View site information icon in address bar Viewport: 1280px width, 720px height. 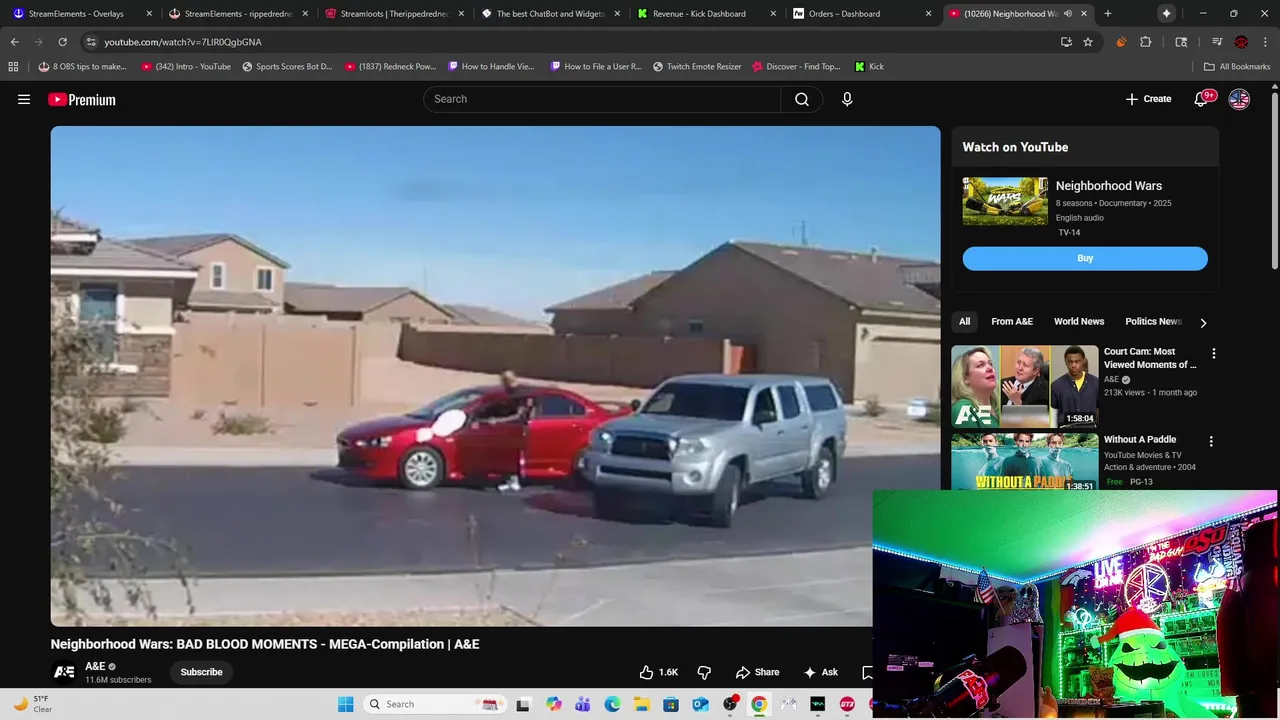[x=91, y=42]
